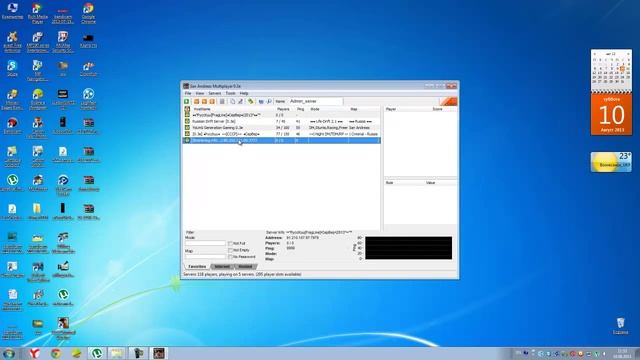
Task: Open the Help menu
Action: (244, 93)
